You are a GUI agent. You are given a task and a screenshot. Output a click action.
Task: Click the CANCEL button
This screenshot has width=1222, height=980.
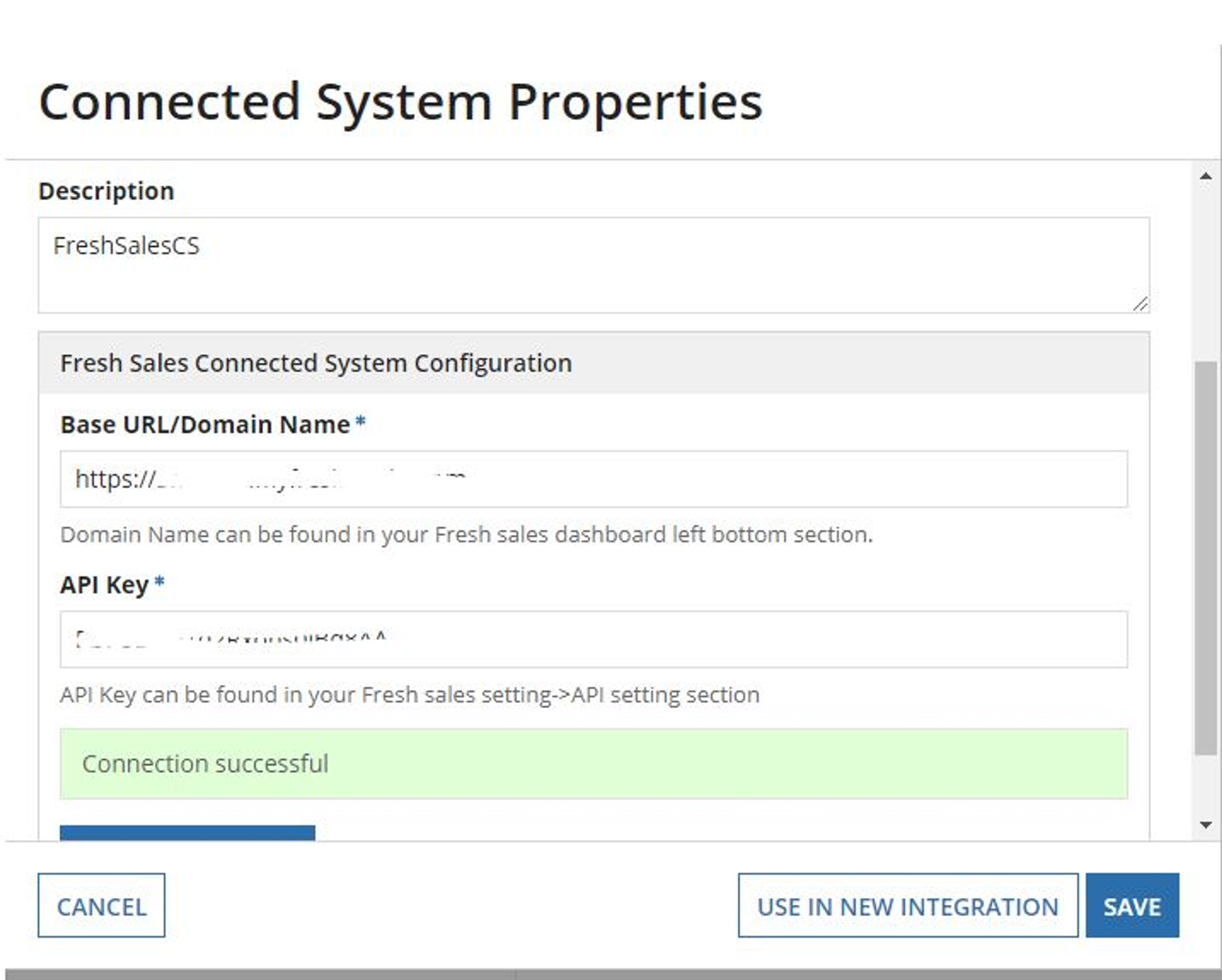click(x=102, y=905)
